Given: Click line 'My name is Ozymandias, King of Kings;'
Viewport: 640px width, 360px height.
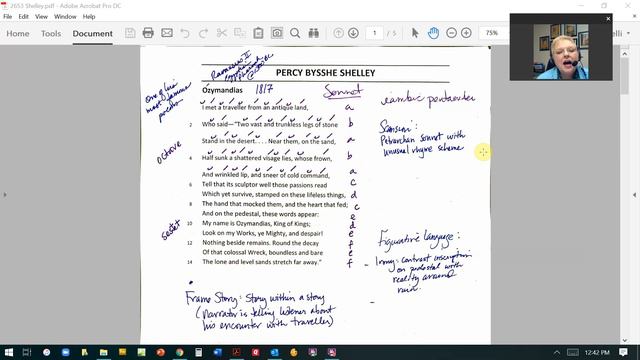Looking at the screenshot, I should [256, 224].
